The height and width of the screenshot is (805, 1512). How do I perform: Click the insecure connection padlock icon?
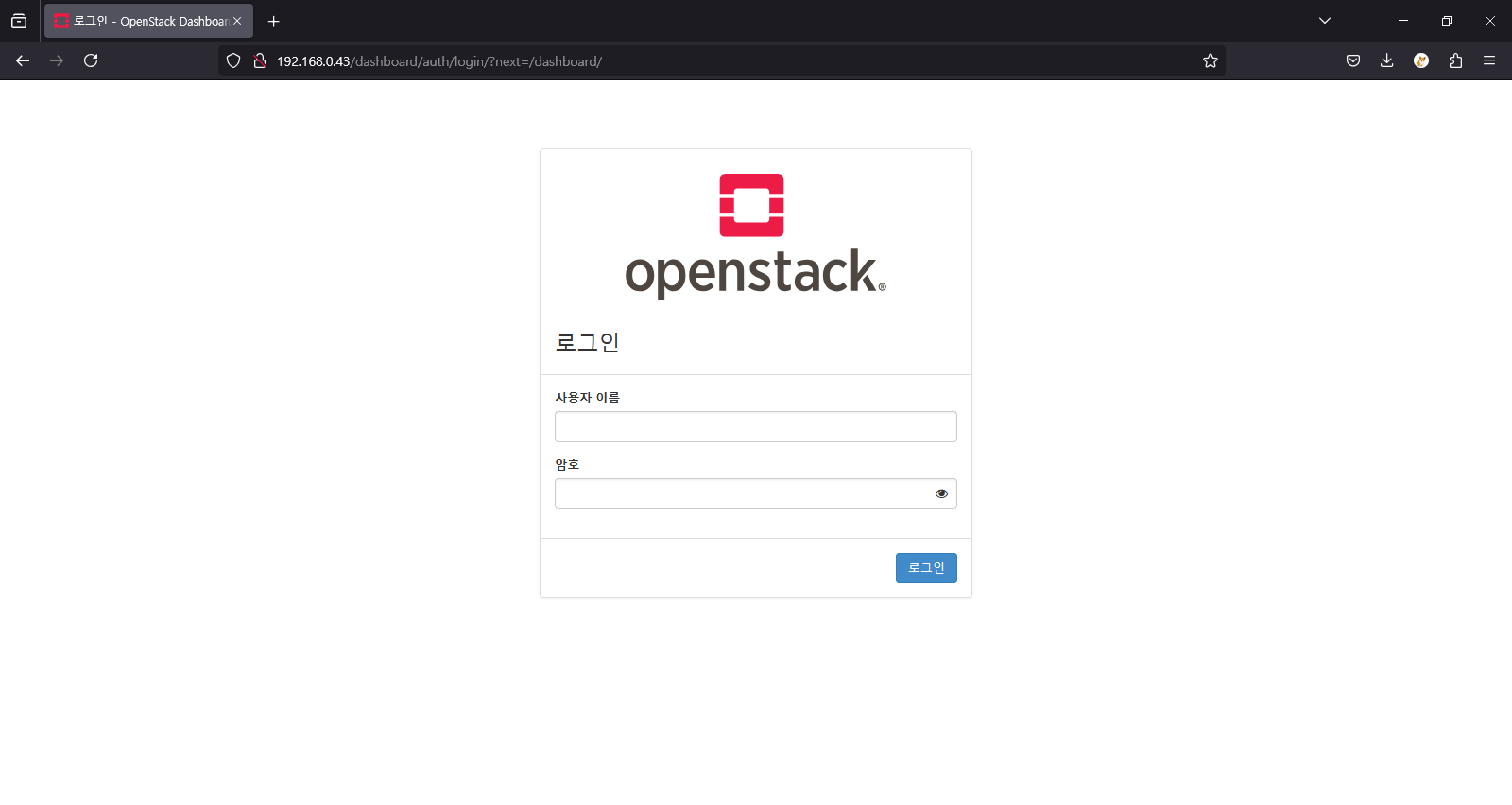tap(260, 60)
